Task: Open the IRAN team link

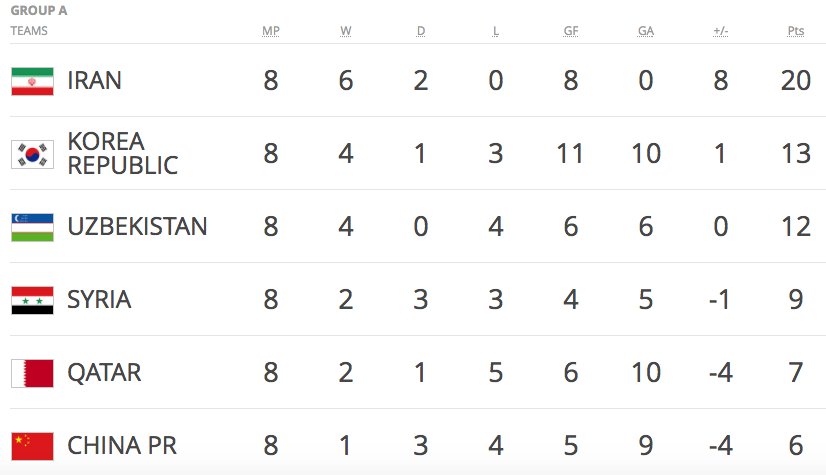Action: pos(94,81)
